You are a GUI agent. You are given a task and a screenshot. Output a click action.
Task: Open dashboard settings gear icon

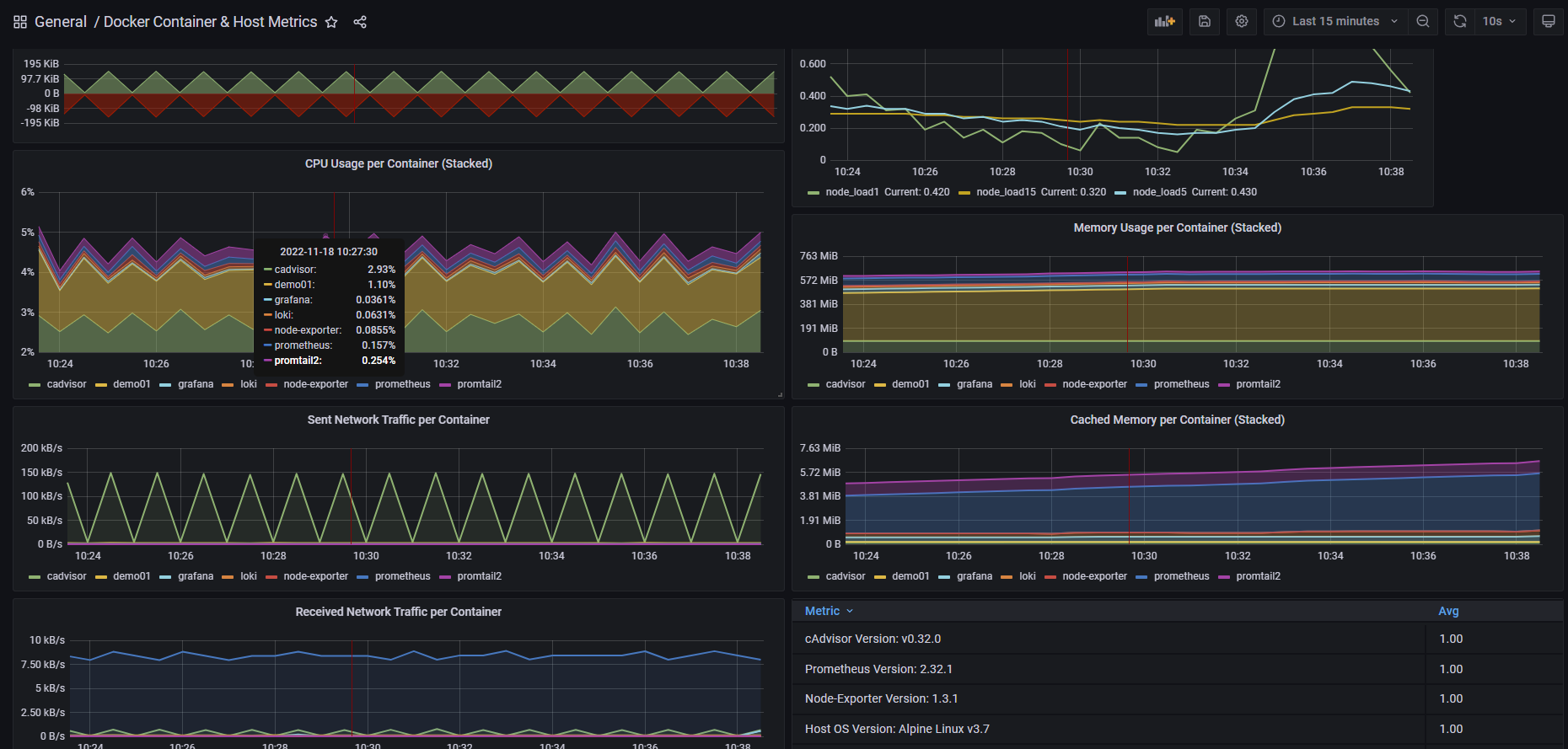1242,21
